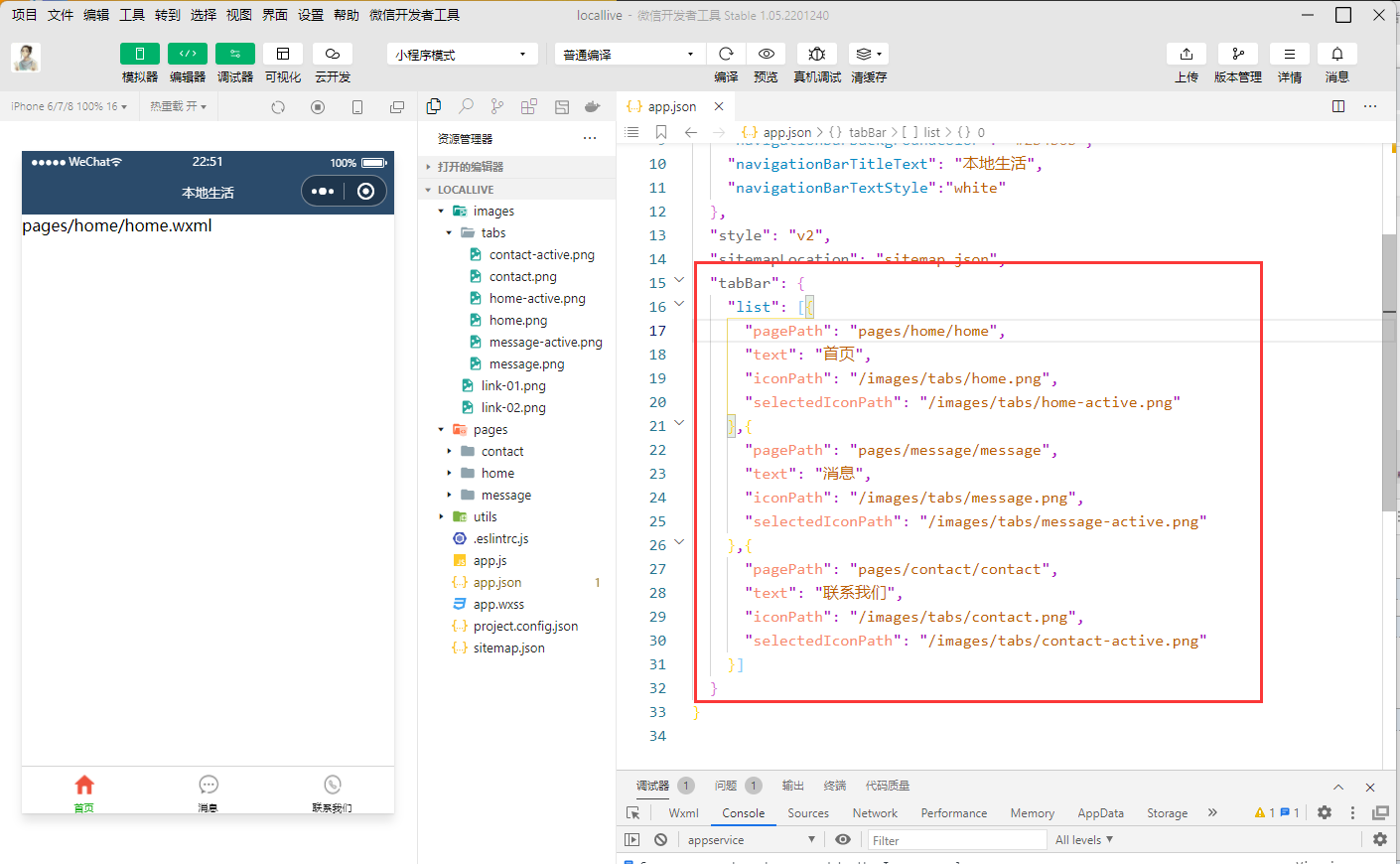Viewport: 1400px width, 864px height.
Task: Tap the 联系我们 tab in simulator
Action: (x=333, y=792)
